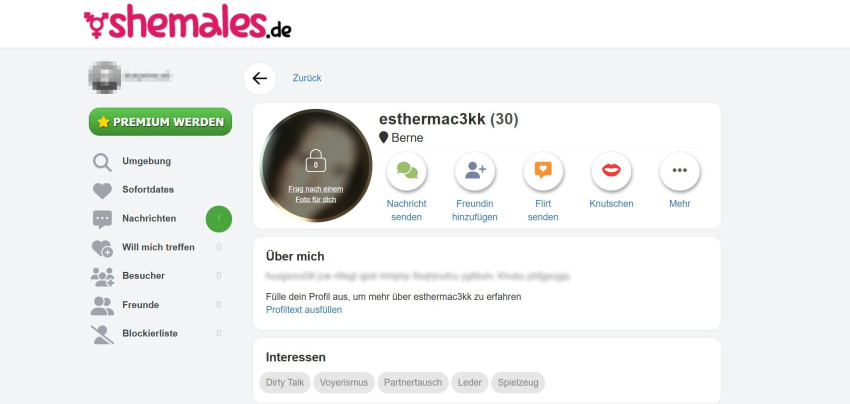850x404 pixels.
Task: Select Will mich treffen menu item
Action: click(158, 247)
